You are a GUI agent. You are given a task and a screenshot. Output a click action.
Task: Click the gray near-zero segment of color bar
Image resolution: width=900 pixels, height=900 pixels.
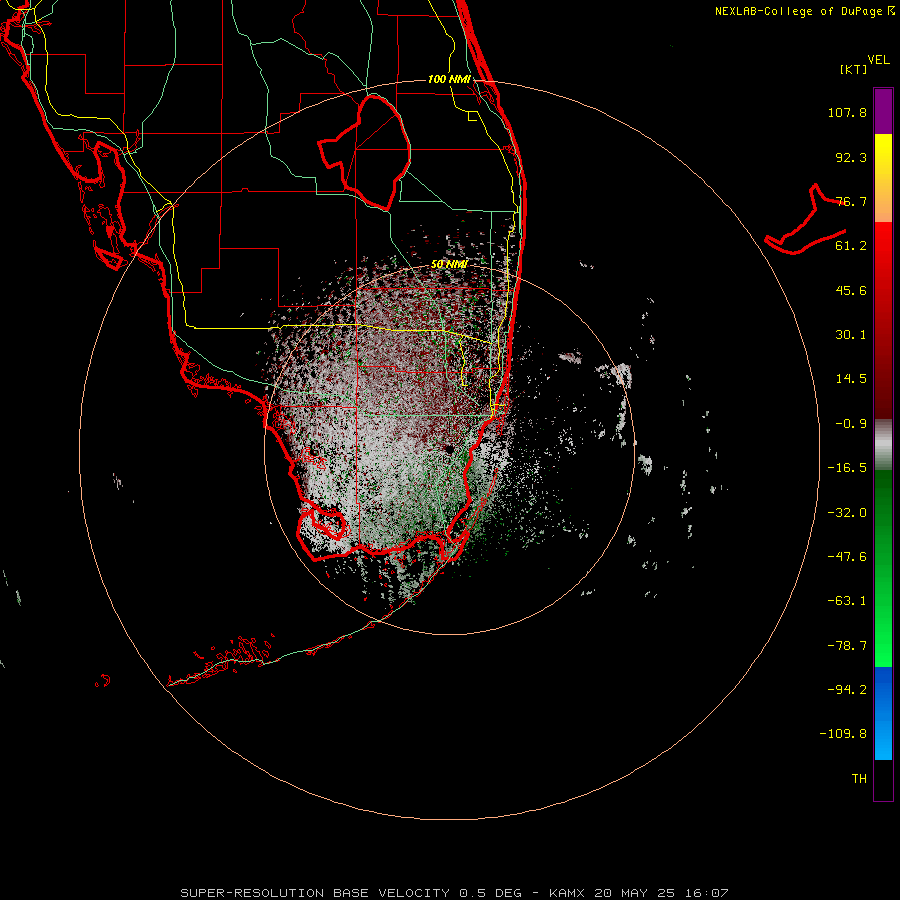coord(883,445)
